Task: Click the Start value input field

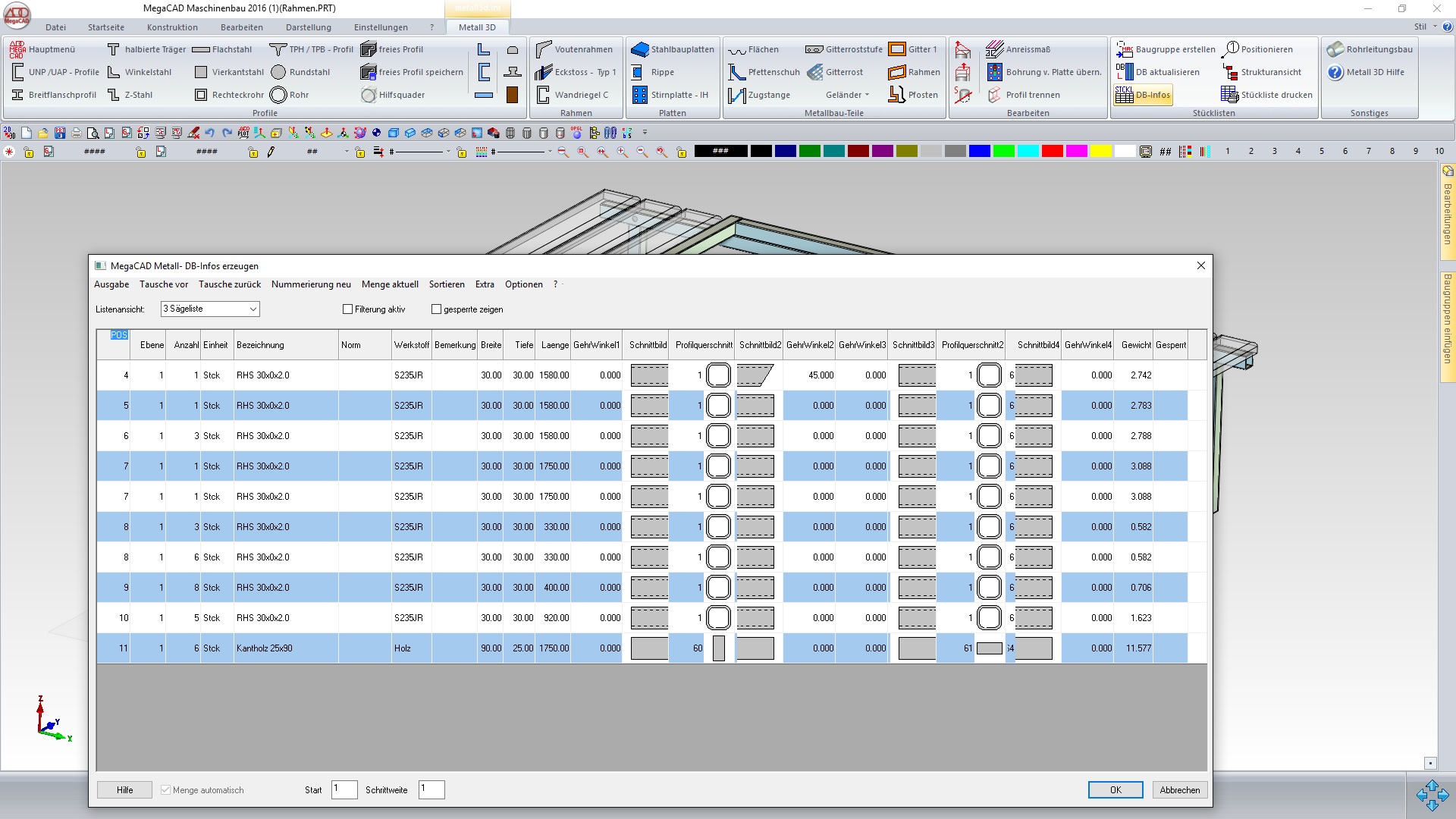Action: point(344,789)
